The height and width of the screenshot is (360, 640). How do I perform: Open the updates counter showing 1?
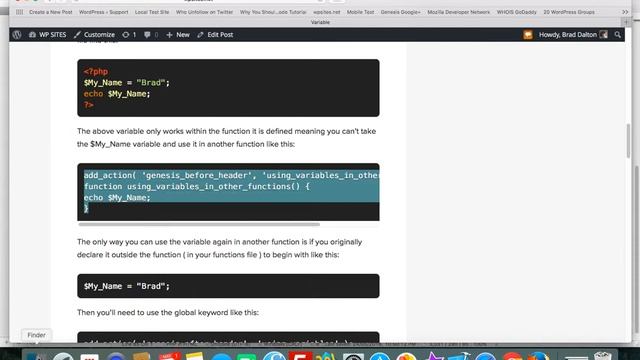(129, 35)
